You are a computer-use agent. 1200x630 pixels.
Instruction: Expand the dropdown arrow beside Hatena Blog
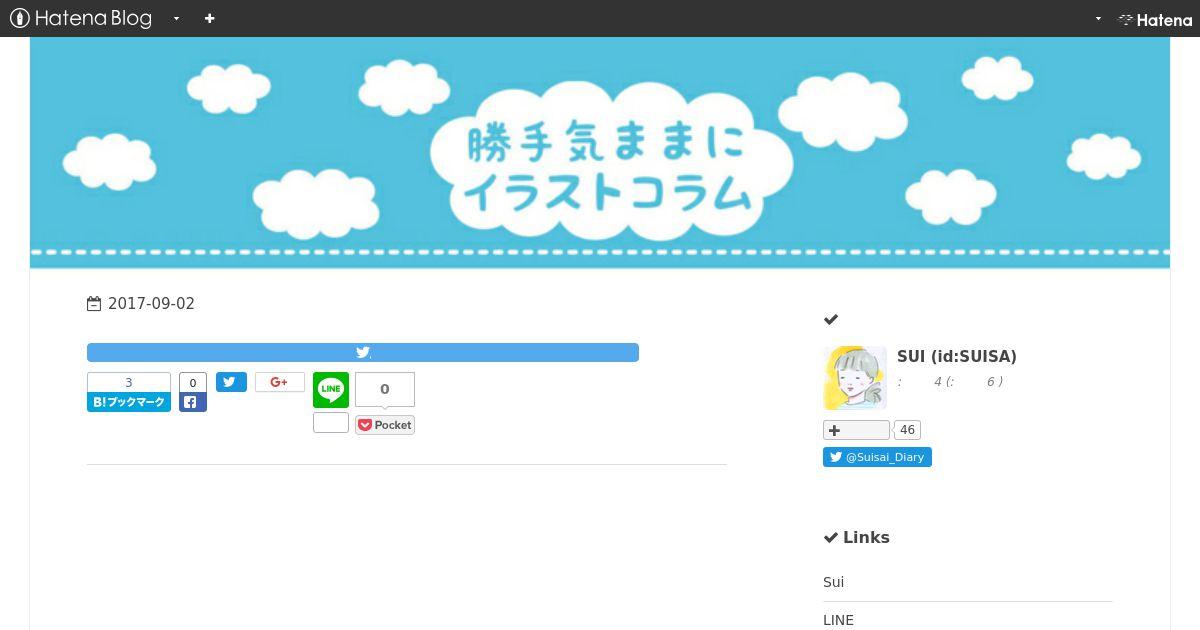[176, 18]
